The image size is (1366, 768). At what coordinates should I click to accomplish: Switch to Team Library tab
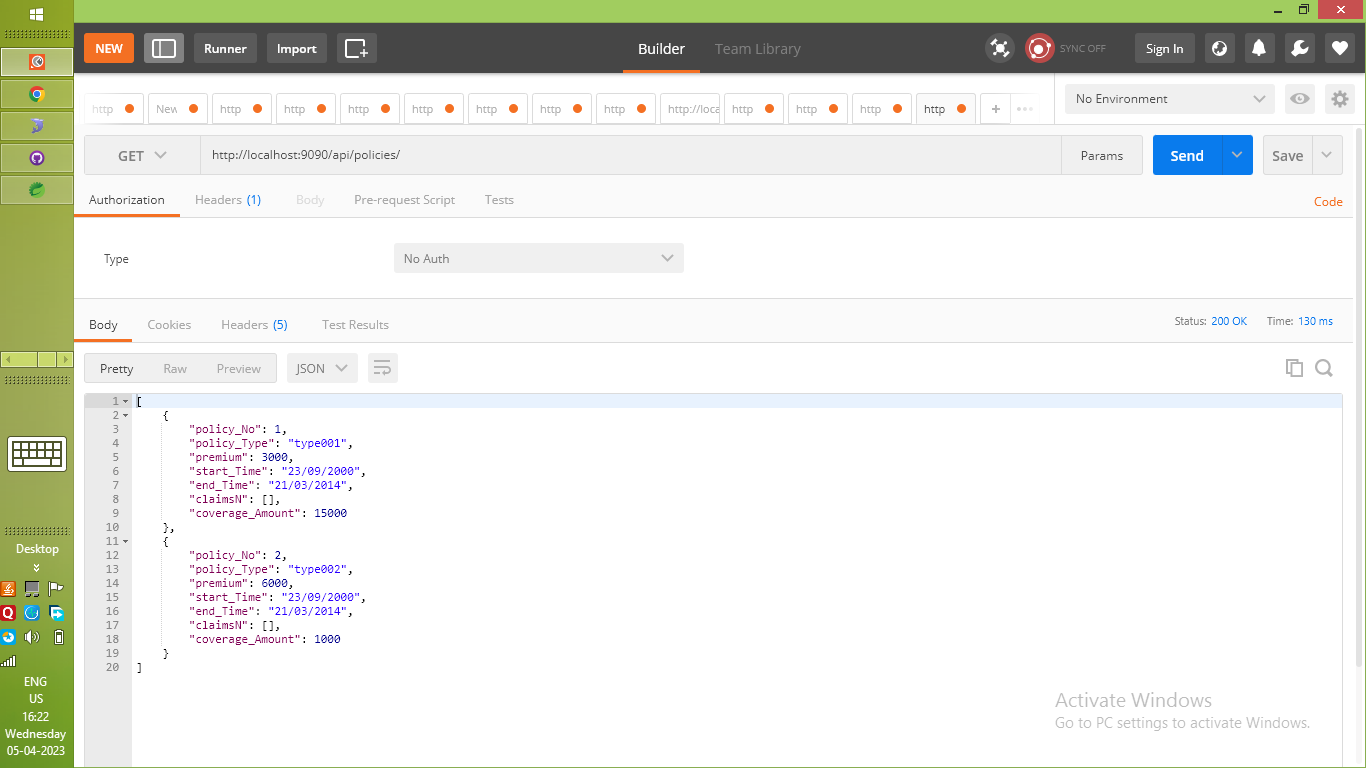(758, 48)
